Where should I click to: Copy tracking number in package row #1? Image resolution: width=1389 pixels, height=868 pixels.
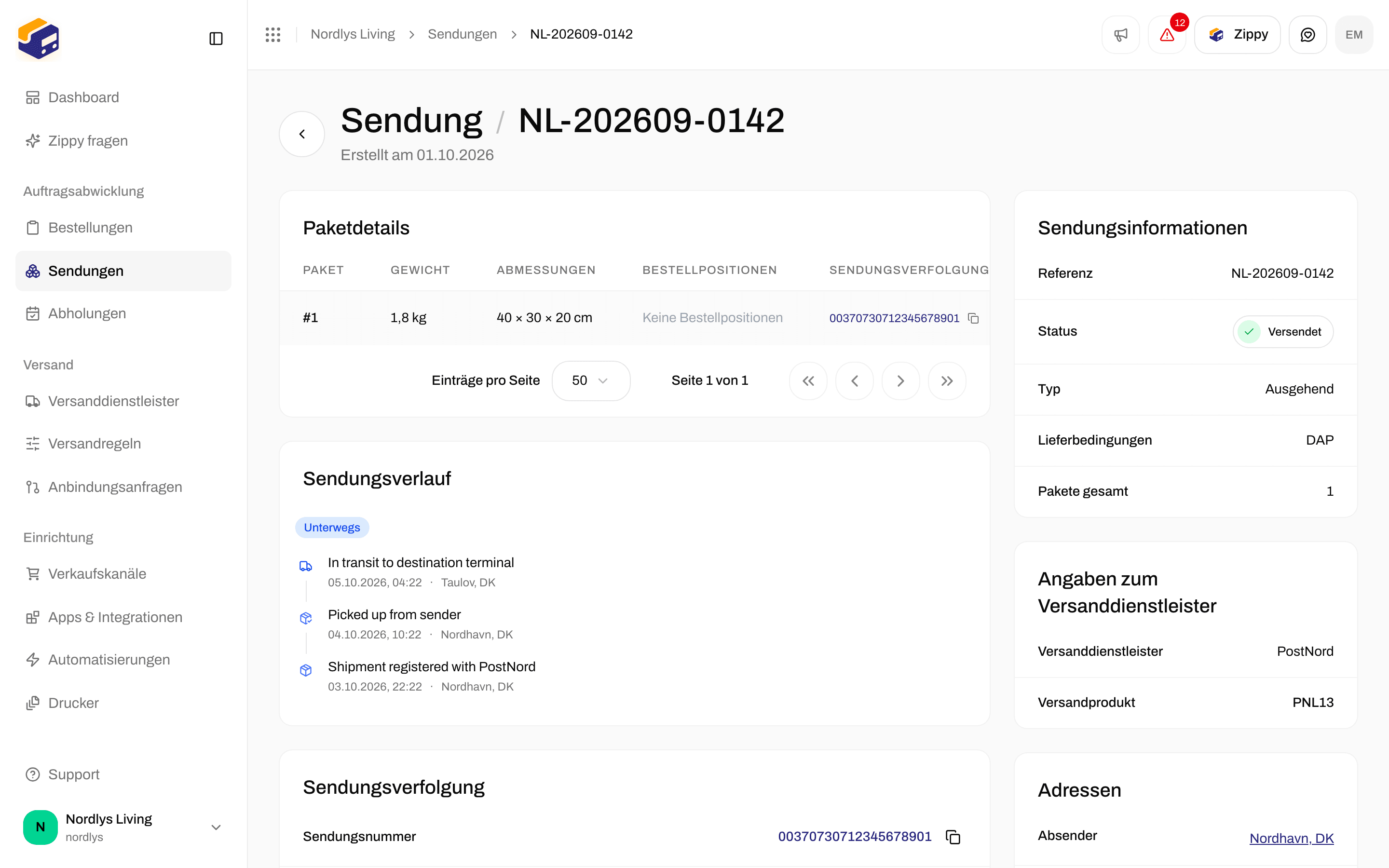973,318
